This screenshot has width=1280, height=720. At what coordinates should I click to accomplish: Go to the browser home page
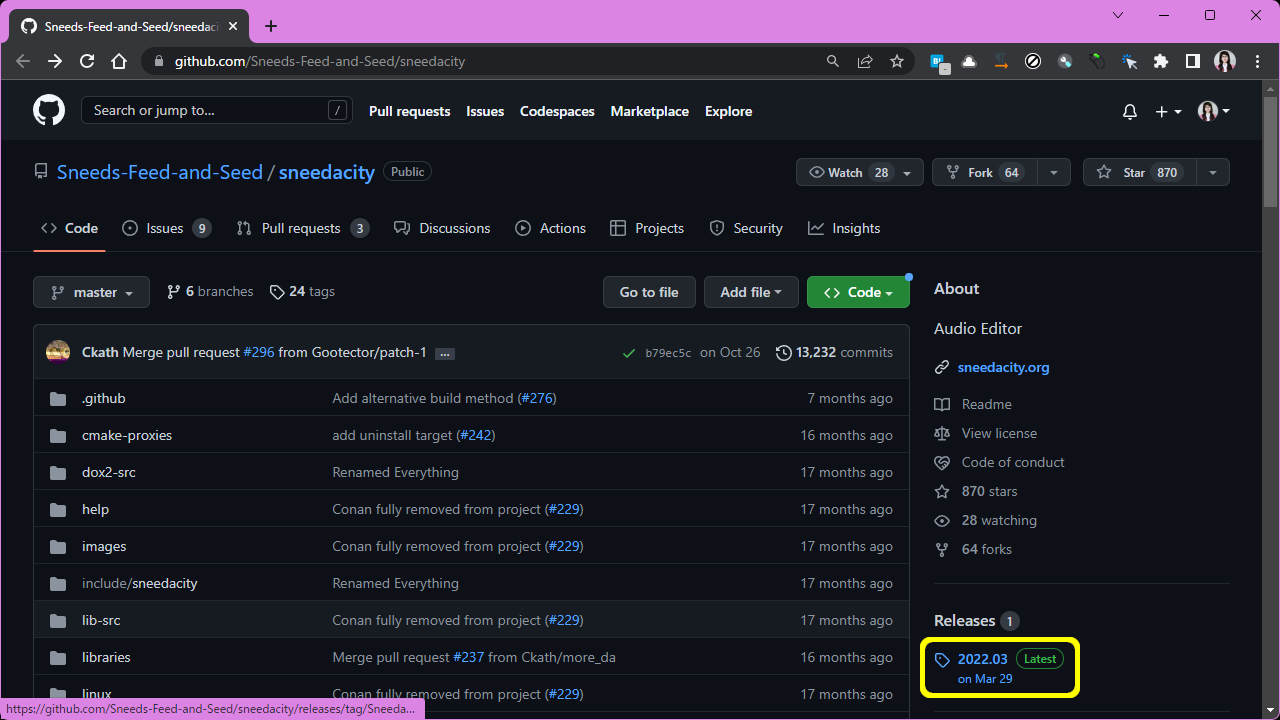(119, 61)
